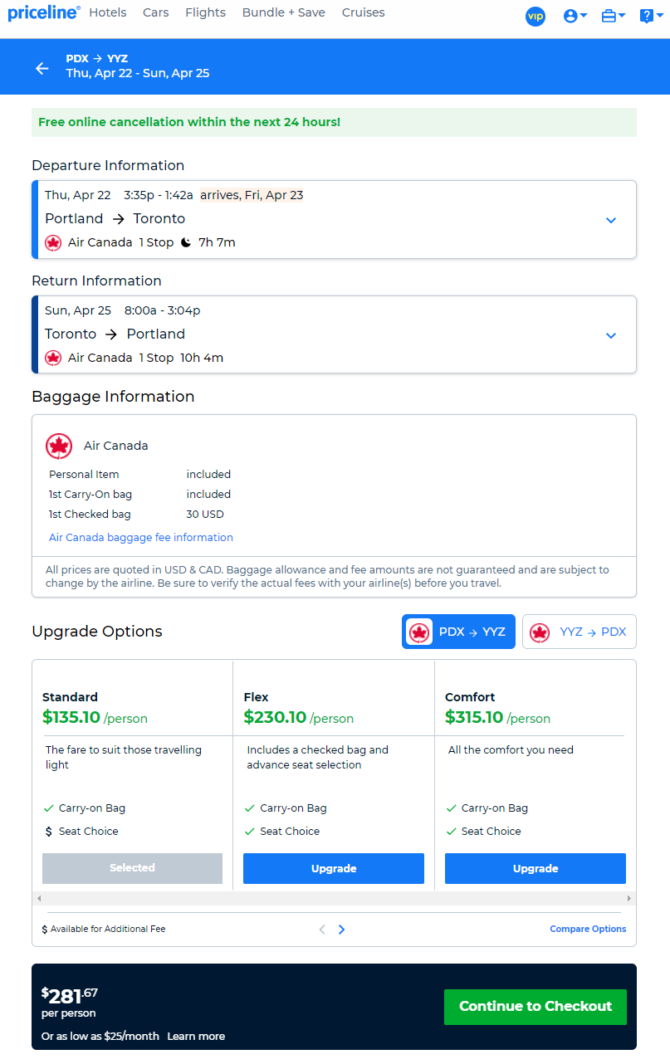Image resolution: width=670 pixels, height=1064 pixels.
Task: Open the Bundle + Save menu item
Action: click(284, 13)
